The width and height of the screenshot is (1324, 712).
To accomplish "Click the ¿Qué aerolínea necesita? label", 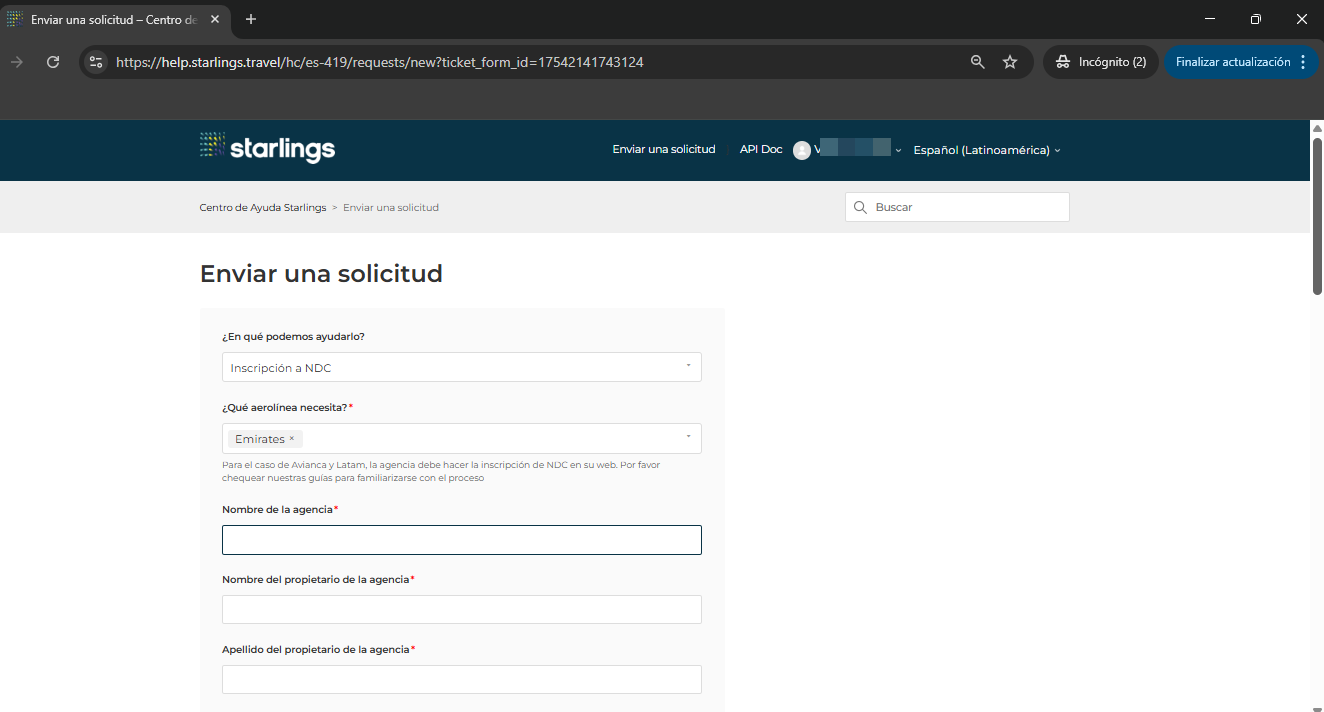I will [x=285, y=407].
